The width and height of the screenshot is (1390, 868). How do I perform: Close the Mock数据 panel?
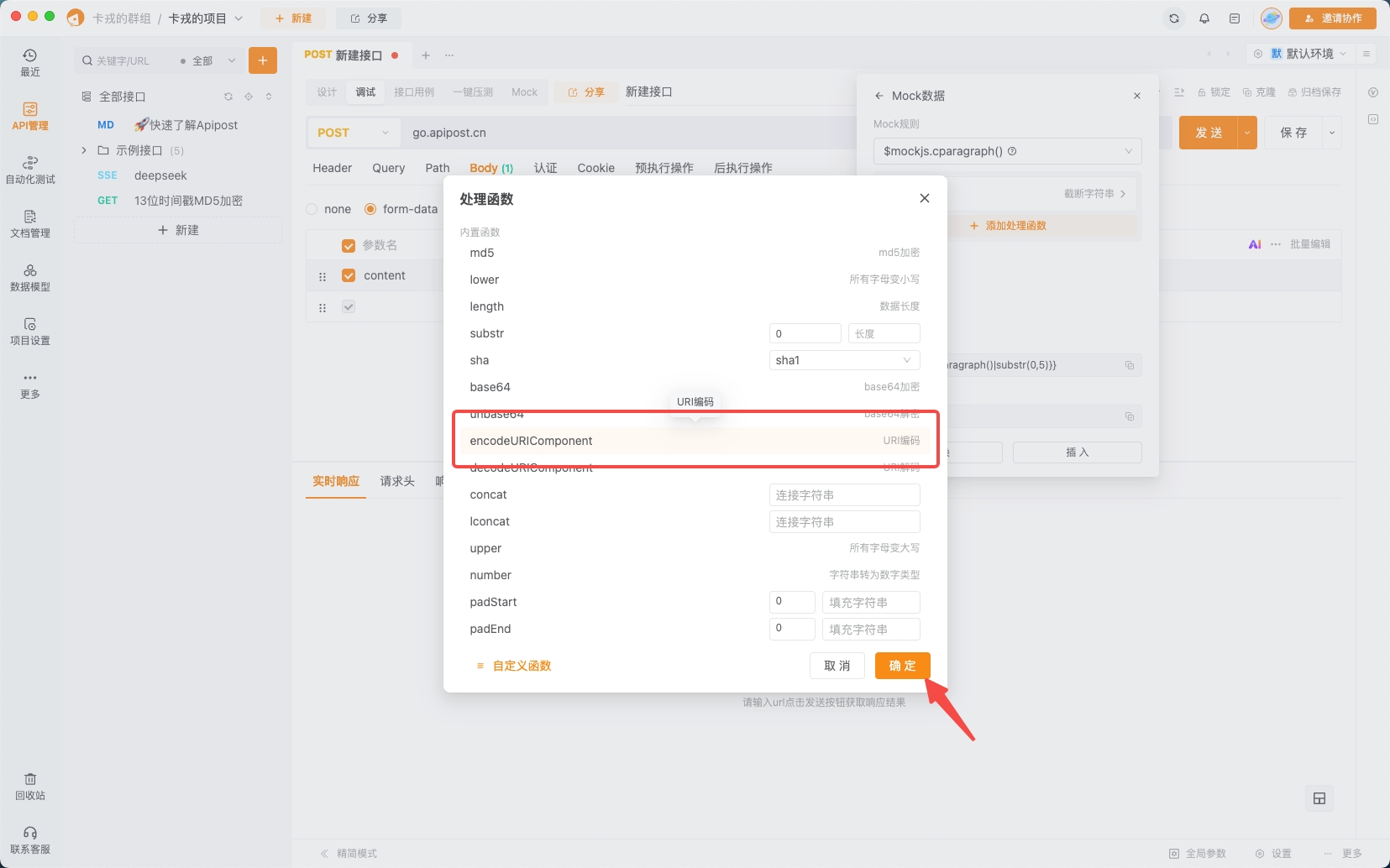coord(1137,96)
